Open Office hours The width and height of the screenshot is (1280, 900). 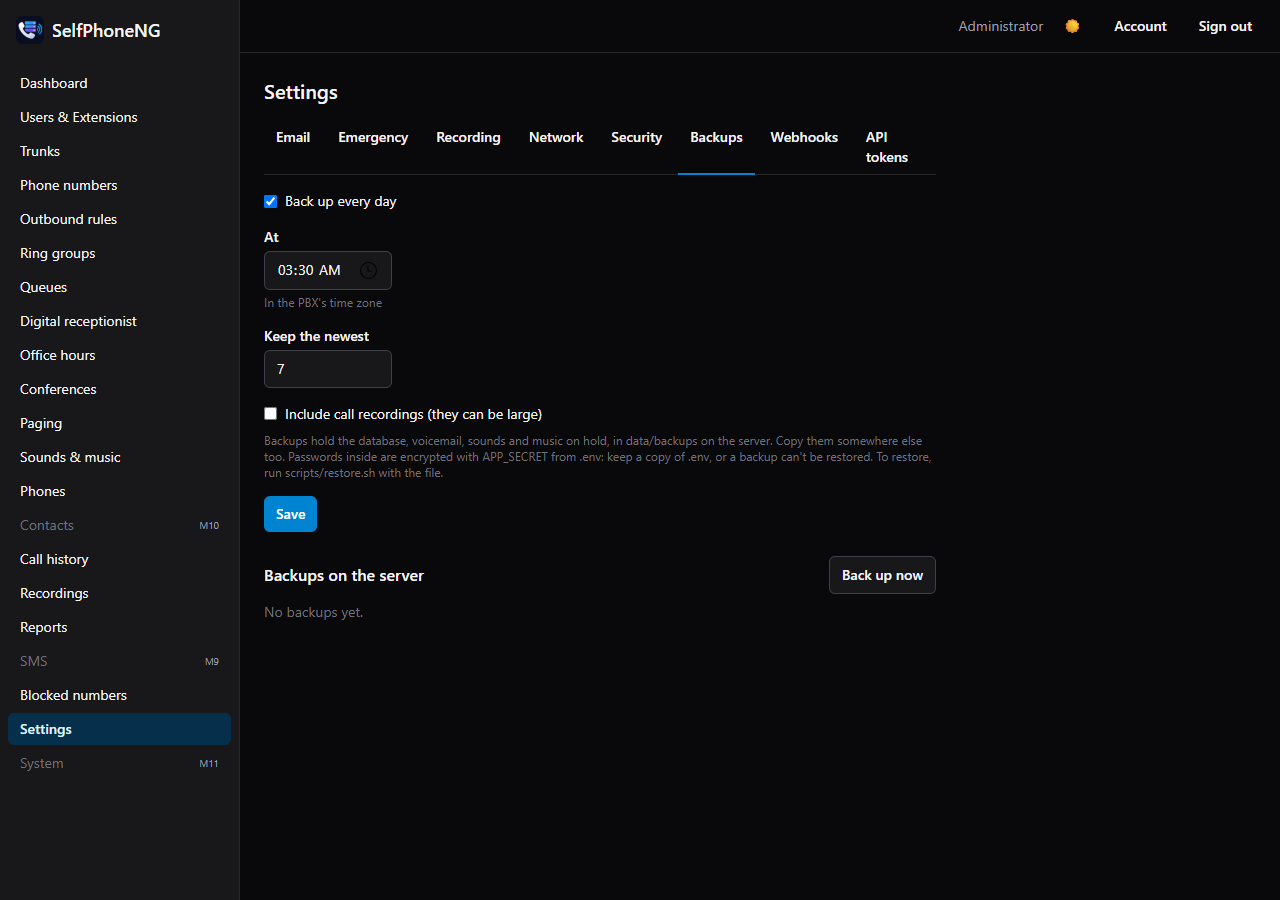[x=119, y=355]
